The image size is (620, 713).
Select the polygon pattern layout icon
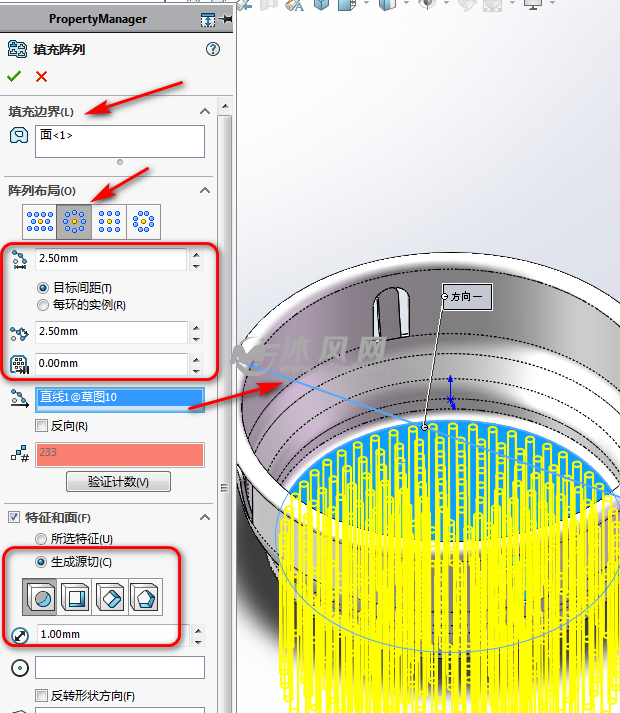144,221
